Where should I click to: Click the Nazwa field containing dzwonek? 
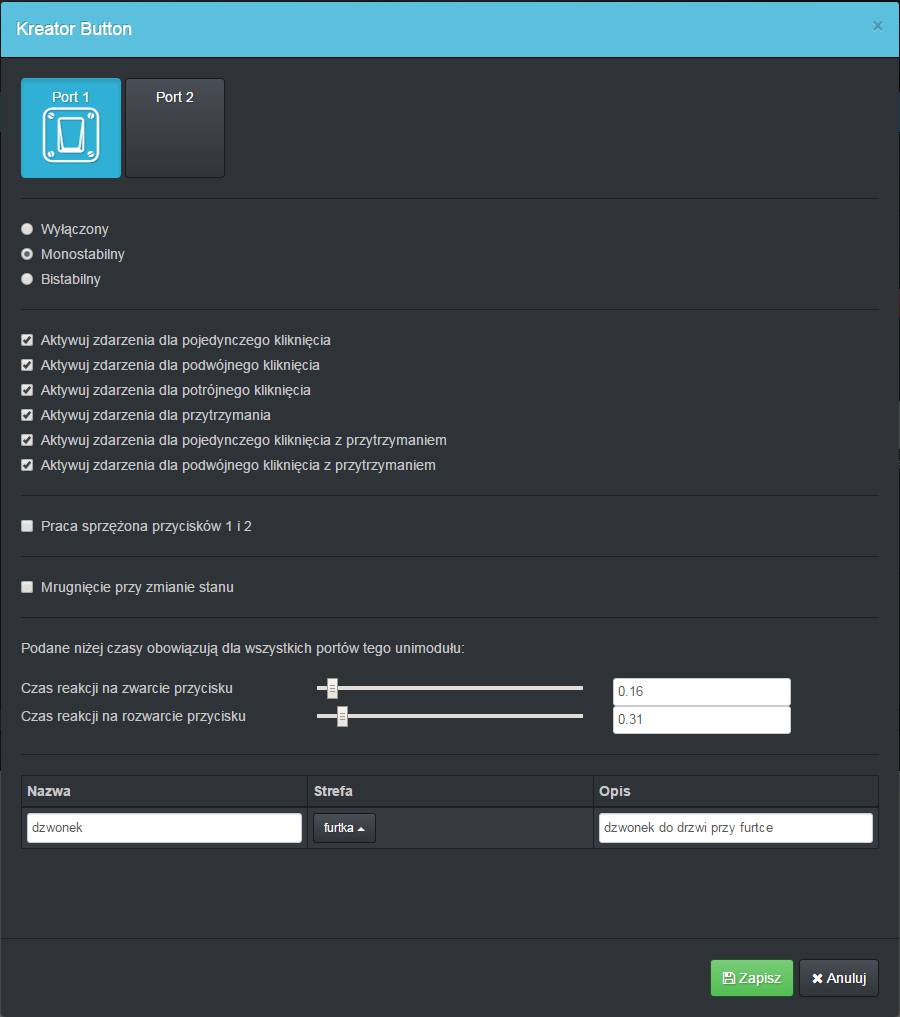pyautogui.click(x=164, y=828)
